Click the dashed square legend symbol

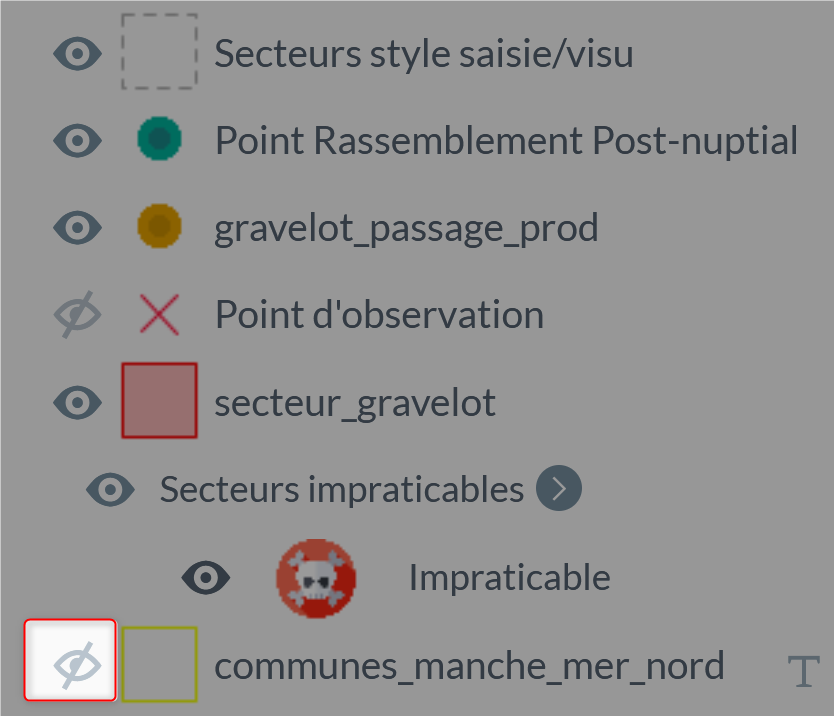coord(160,52)
